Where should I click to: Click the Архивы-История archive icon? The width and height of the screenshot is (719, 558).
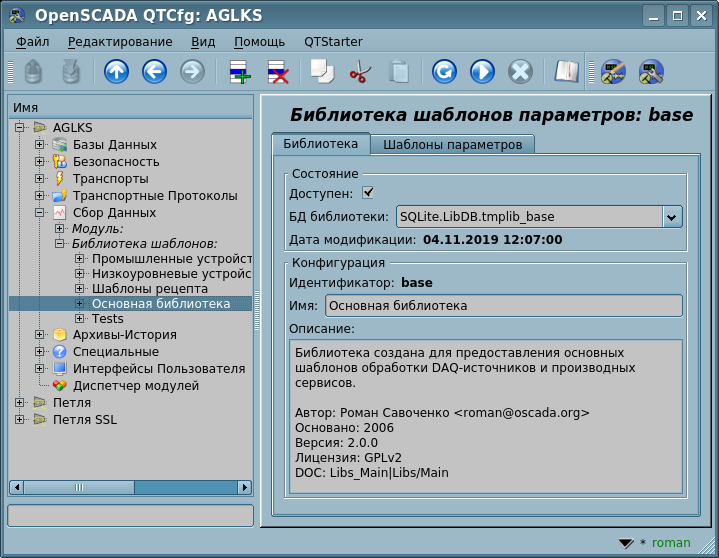point(60,335)
